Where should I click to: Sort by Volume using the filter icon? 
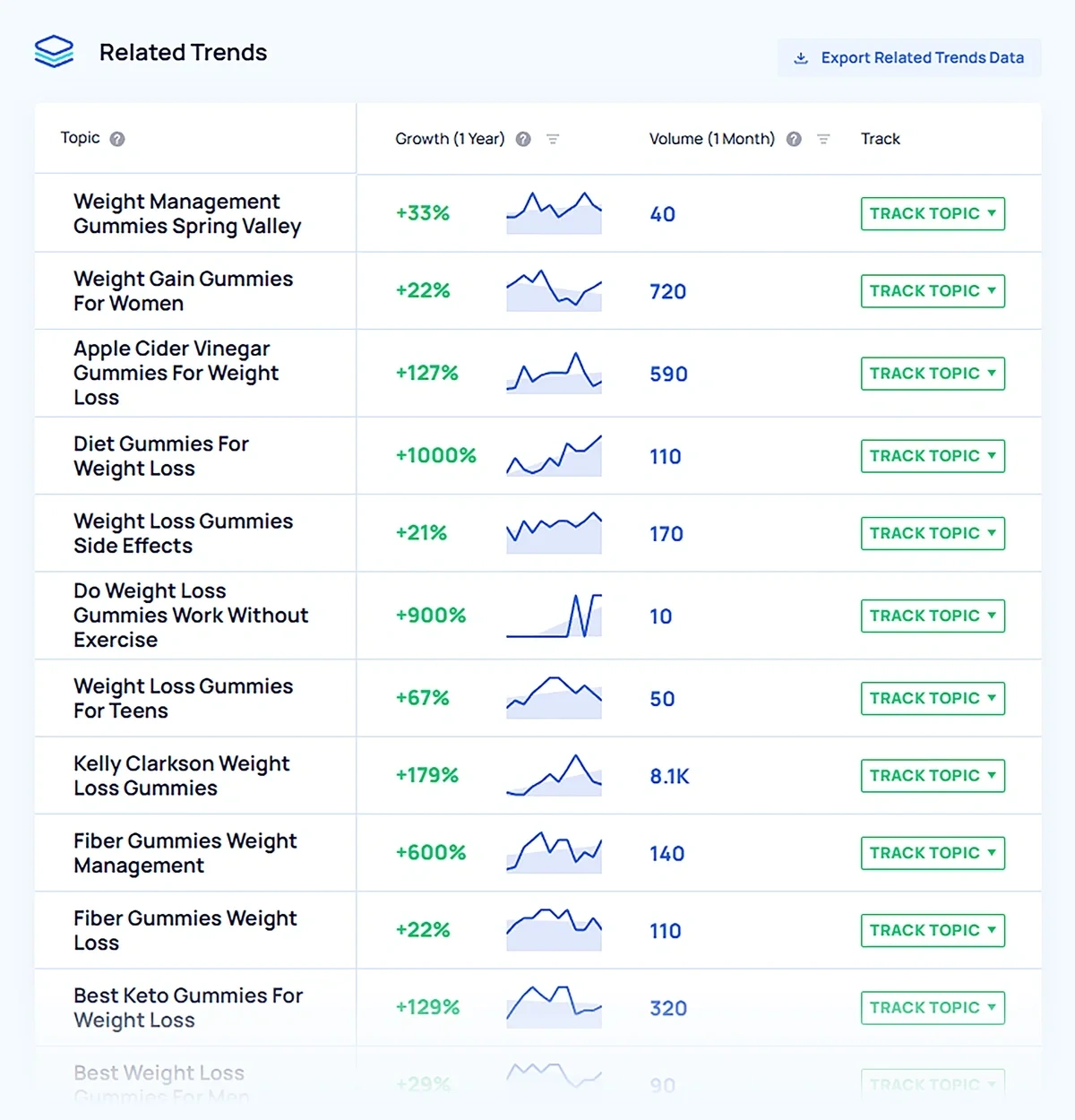point(823,139)
